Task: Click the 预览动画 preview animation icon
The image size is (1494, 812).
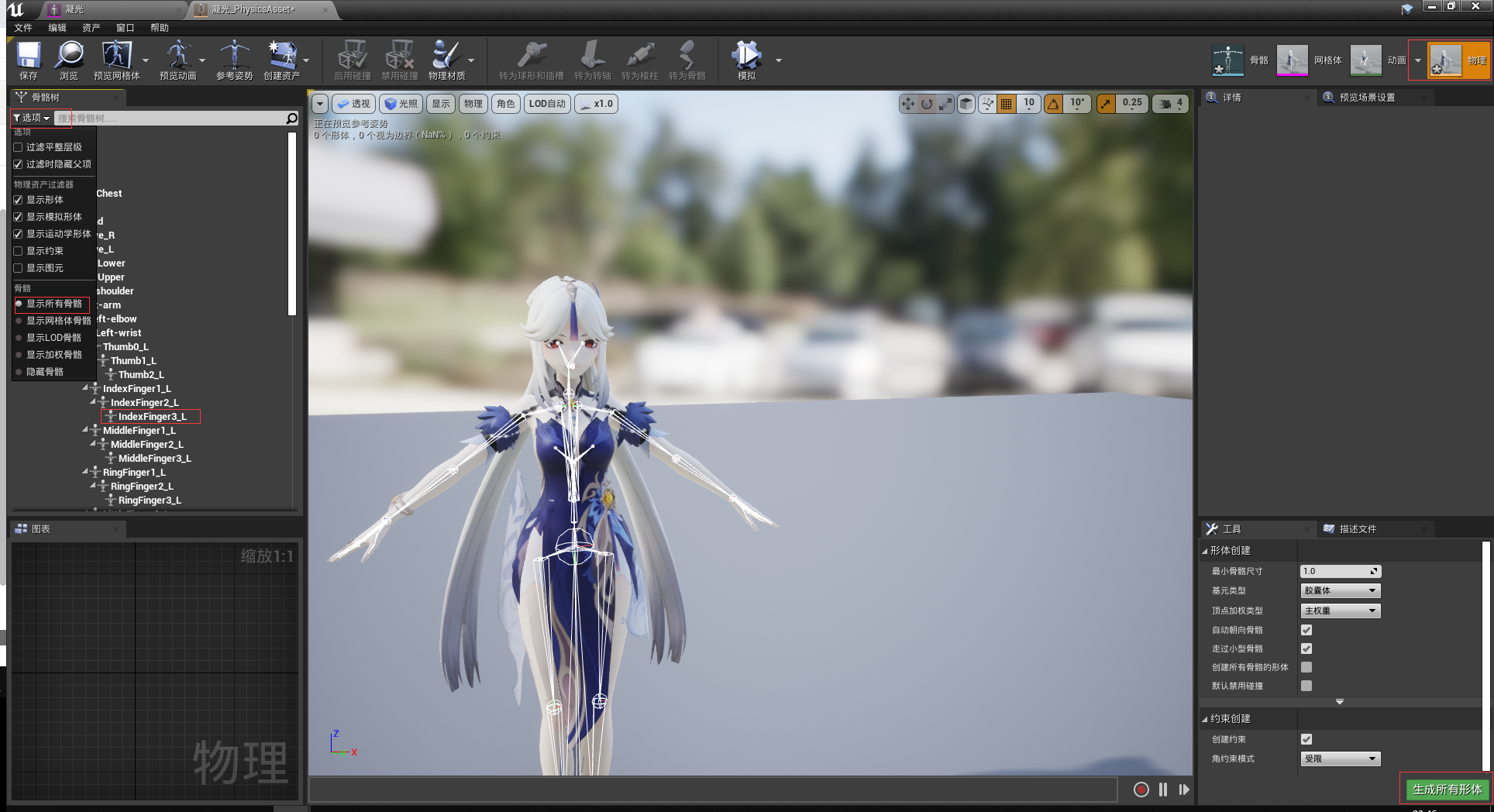Action: pos(178,60)
